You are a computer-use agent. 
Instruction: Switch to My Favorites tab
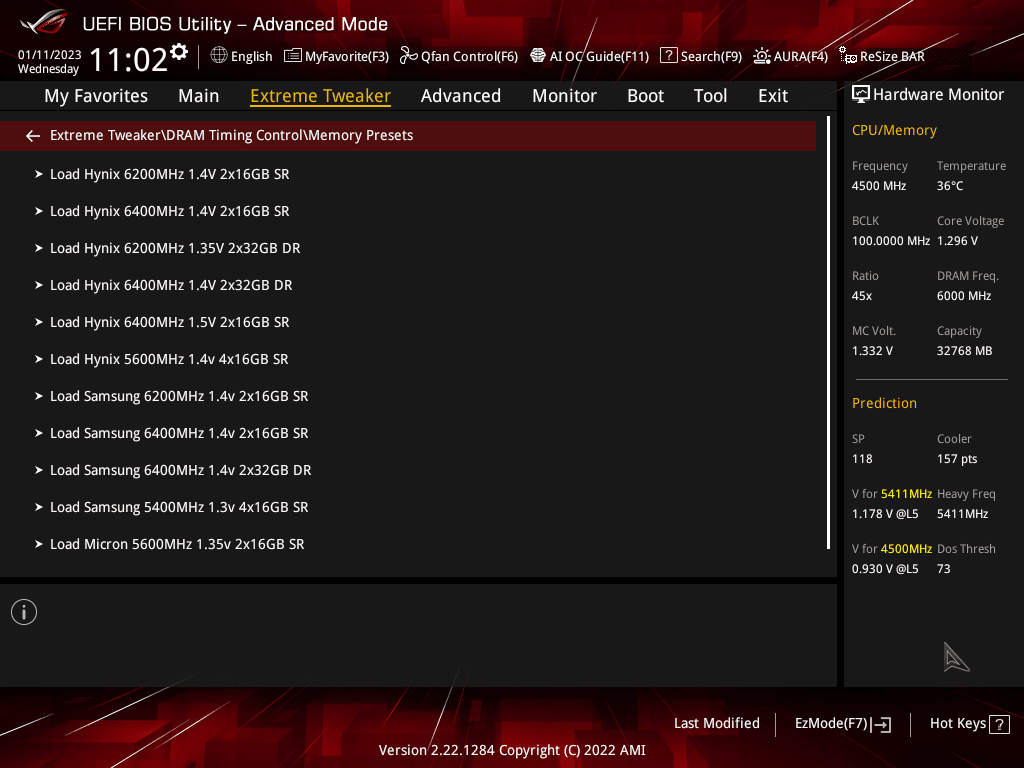pos(96,96)
